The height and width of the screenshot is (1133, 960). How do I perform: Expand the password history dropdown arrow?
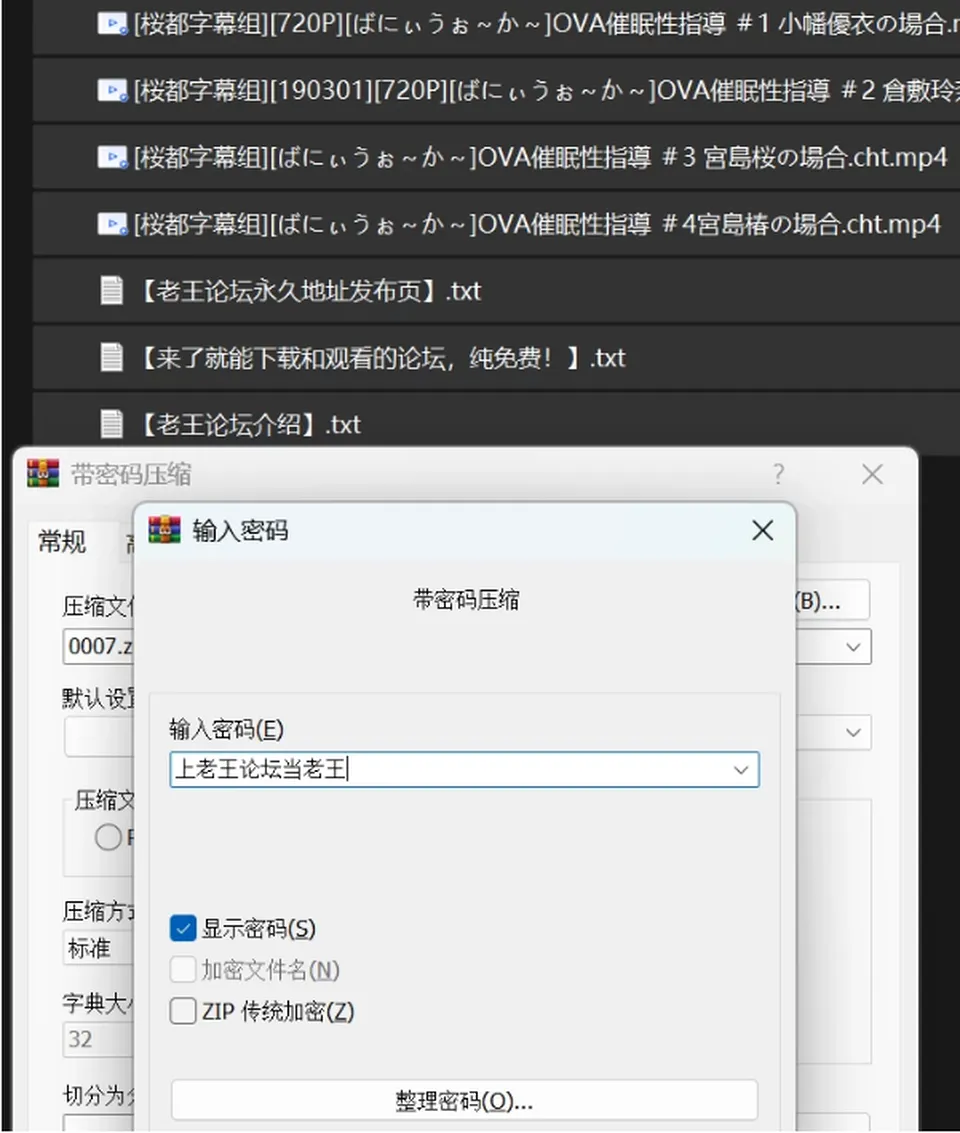(741, 770)
